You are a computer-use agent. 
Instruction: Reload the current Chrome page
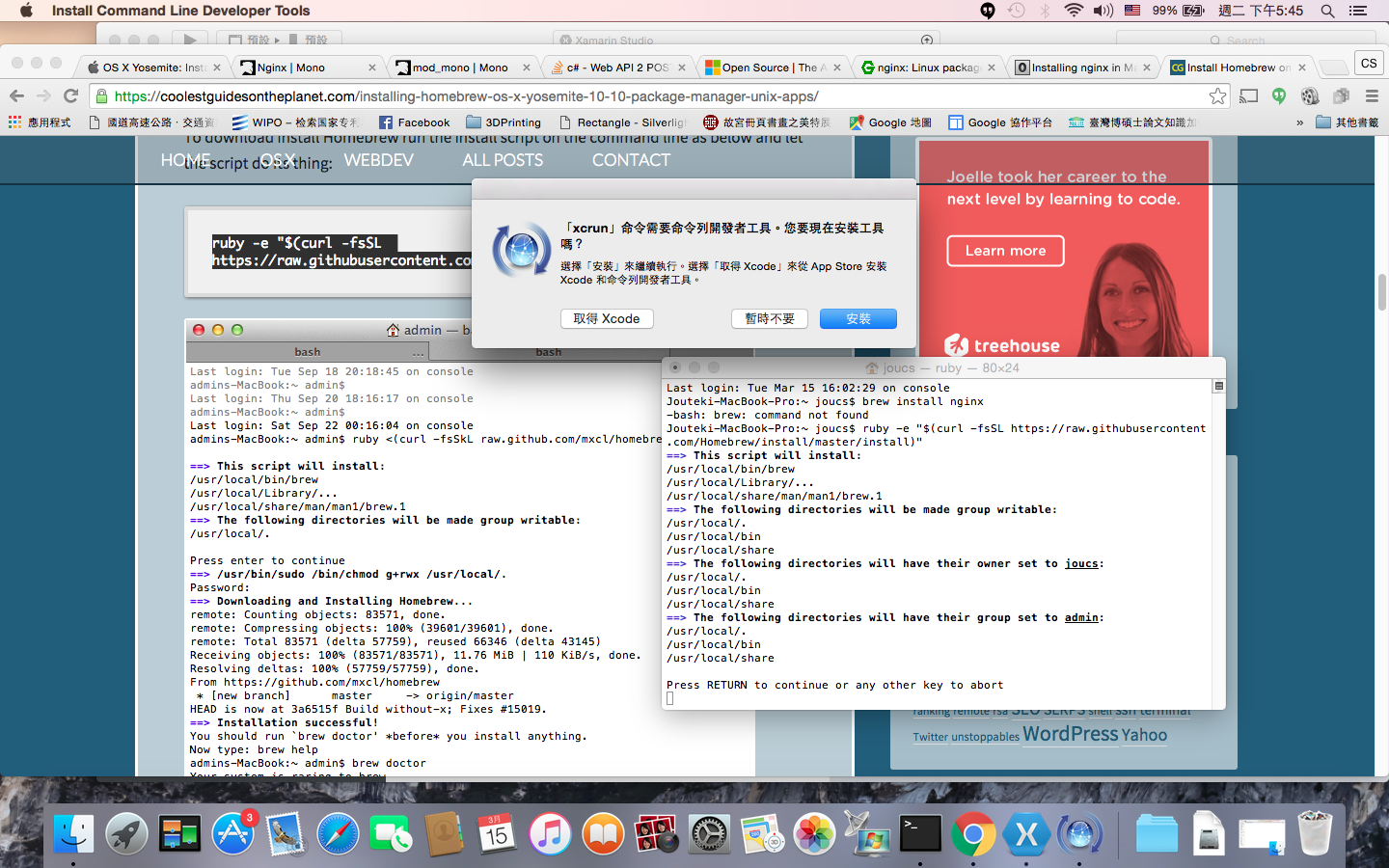[x=70, y=95]
